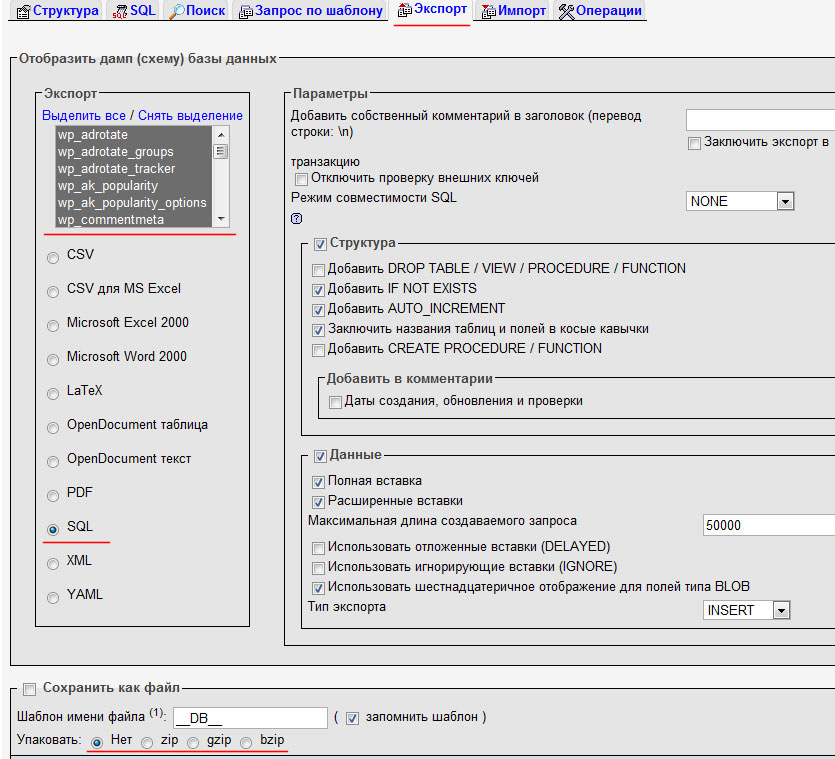This screenshot has height=759, width=835.
Task: Select wp_ak_popularity_options table in list
Action: click(x=134, y=203)
